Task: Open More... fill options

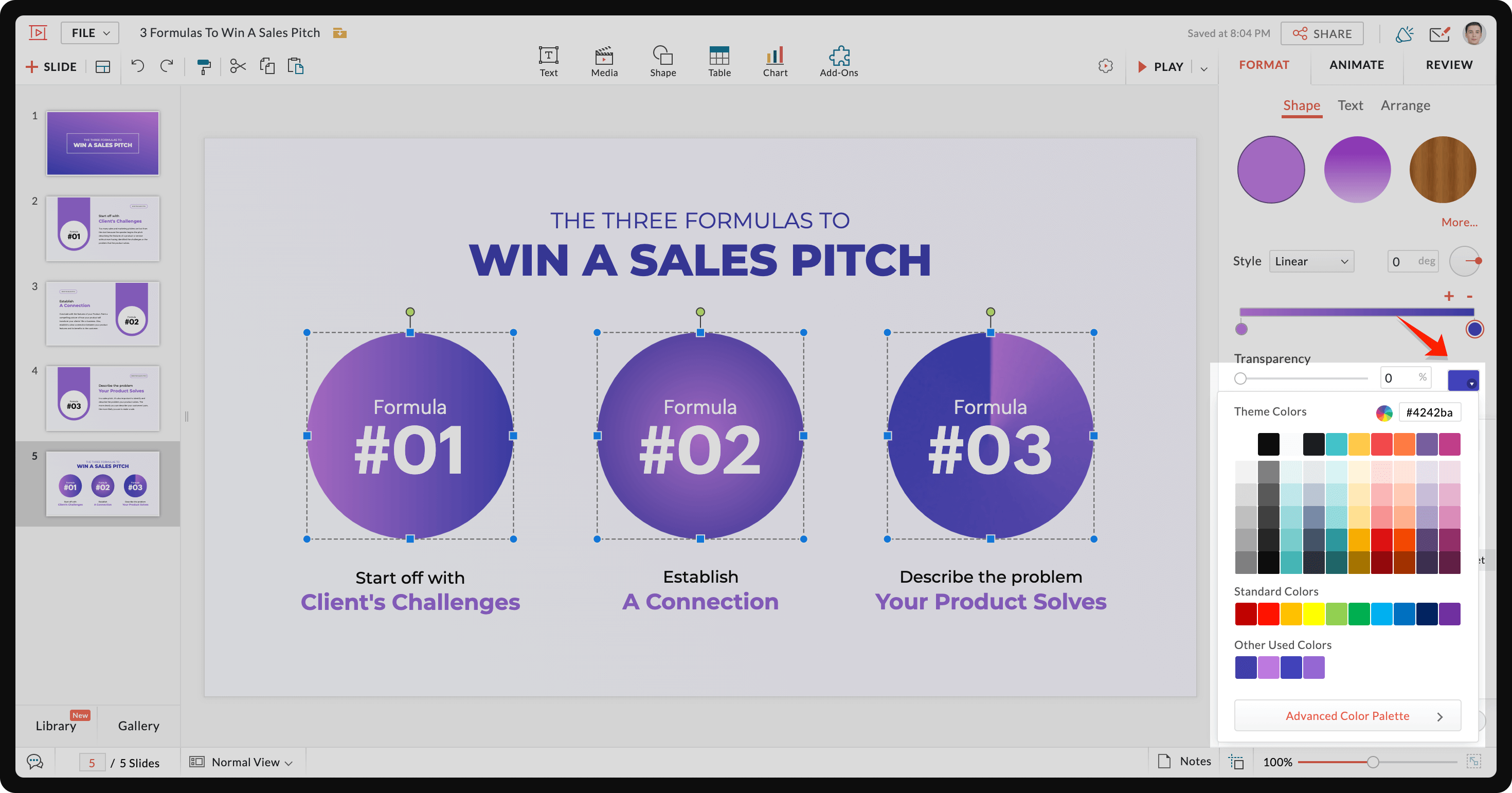Action: [x=1459, y=222]
